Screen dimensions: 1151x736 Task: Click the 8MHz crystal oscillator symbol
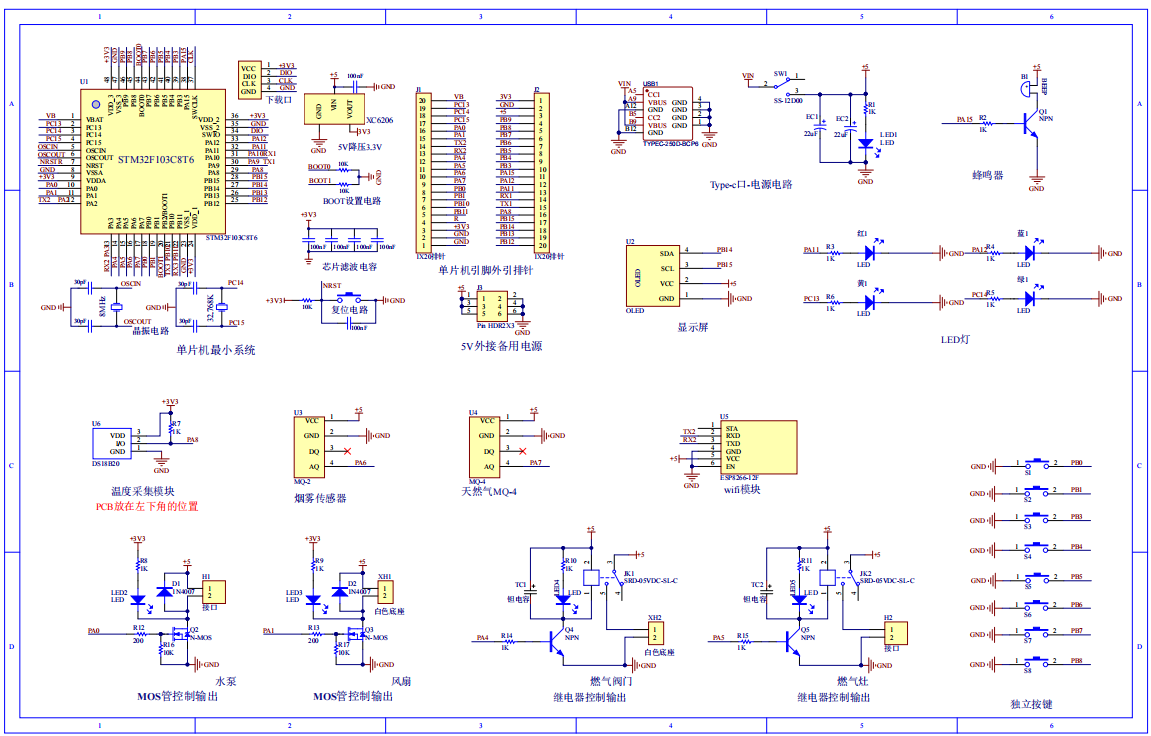coord(117,308)
